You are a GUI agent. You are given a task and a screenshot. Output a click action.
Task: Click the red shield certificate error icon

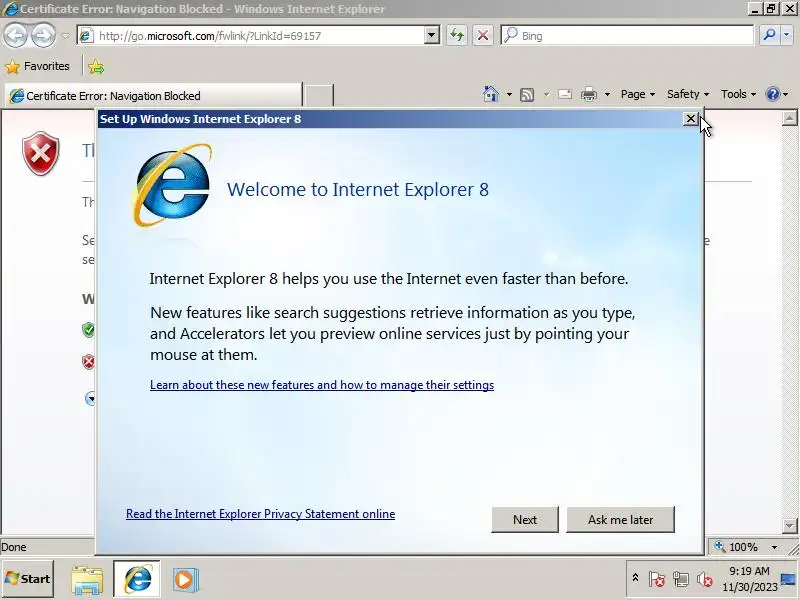pyautogui.click(x=41, y=153)
